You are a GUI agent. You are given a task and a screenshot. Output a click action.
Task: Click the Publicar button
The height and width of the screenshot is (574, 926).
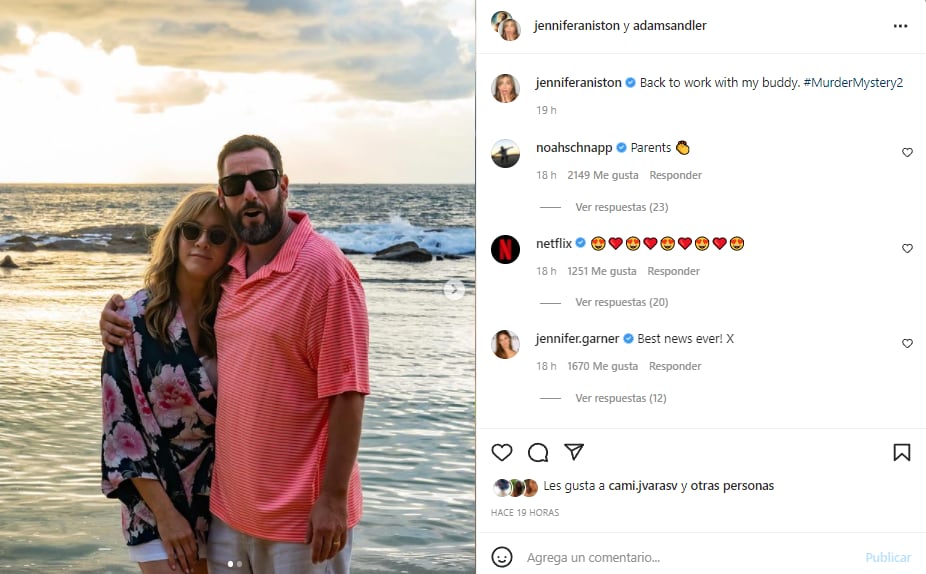(x=887, y=557)
